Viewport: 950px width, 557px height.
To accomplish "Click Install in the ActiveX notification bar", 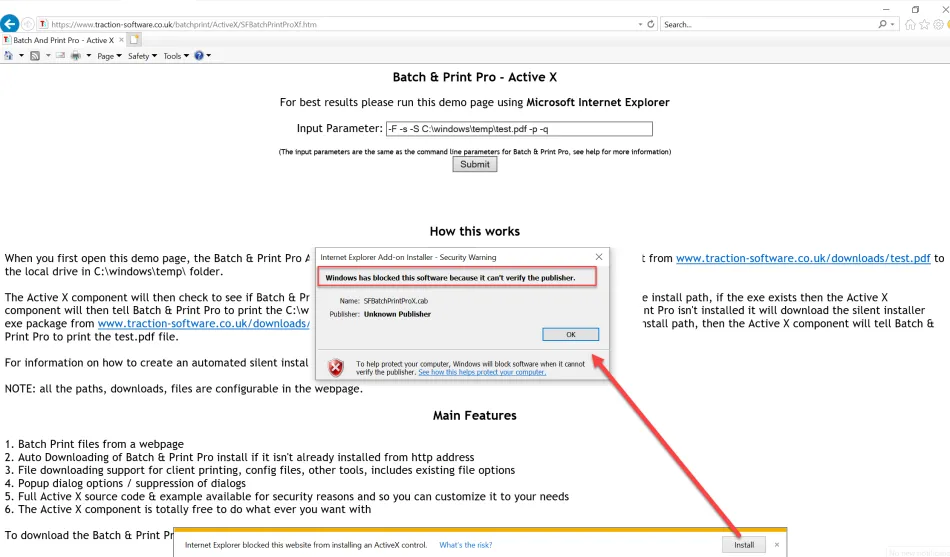I will pos(743,545).
